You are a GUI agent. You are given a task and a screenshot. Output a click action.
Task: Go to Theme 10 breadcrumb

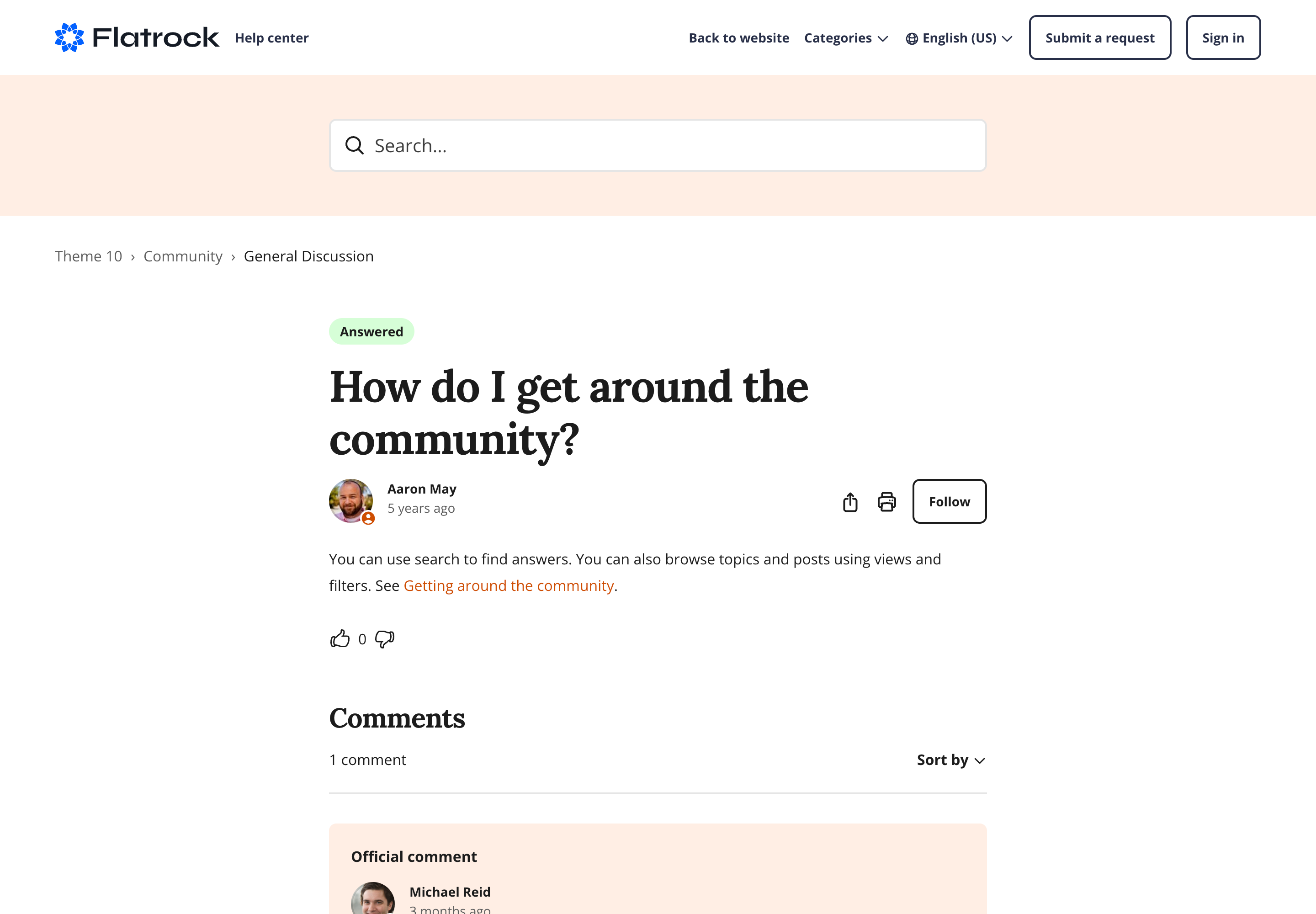88,256
